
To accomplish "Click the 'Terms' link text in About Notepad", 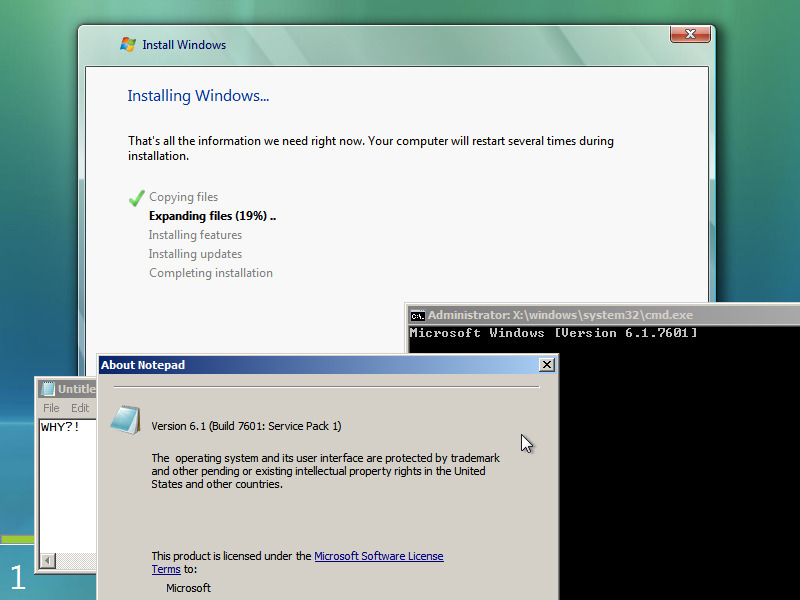I will click(x=166, y=569).
